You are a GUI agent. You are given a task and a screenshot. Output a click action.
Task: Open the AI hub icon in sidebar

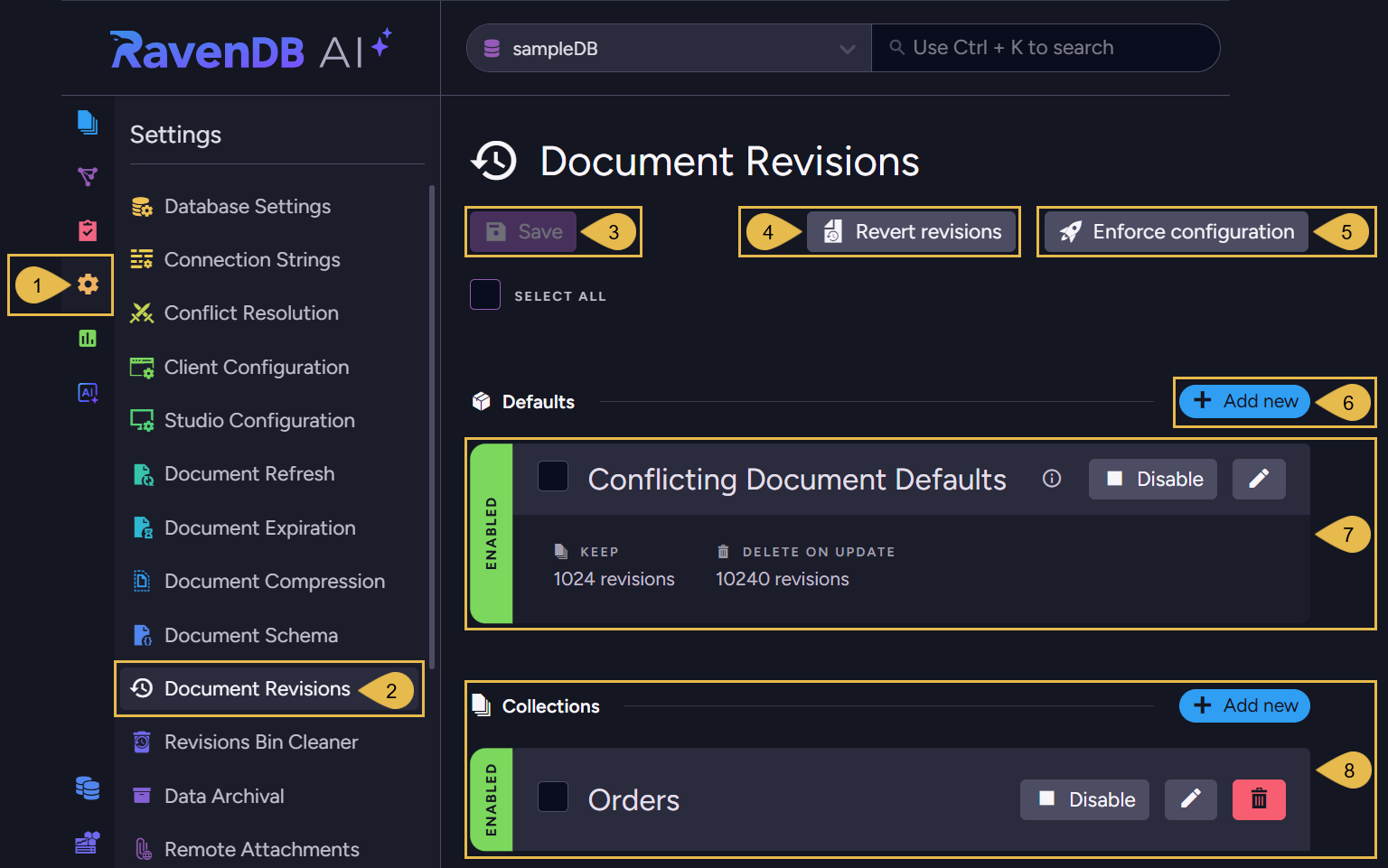click(x=88, y=393)
